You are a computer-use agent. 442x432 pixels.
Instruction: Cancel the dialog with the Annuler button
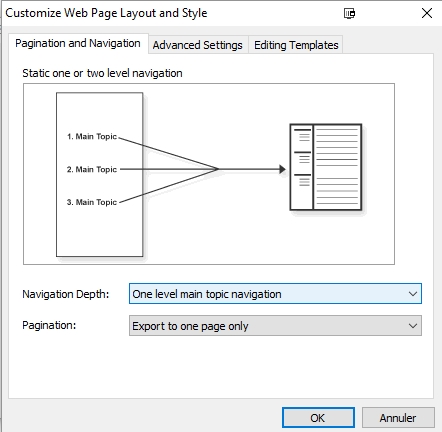click(x=398, y=418)
